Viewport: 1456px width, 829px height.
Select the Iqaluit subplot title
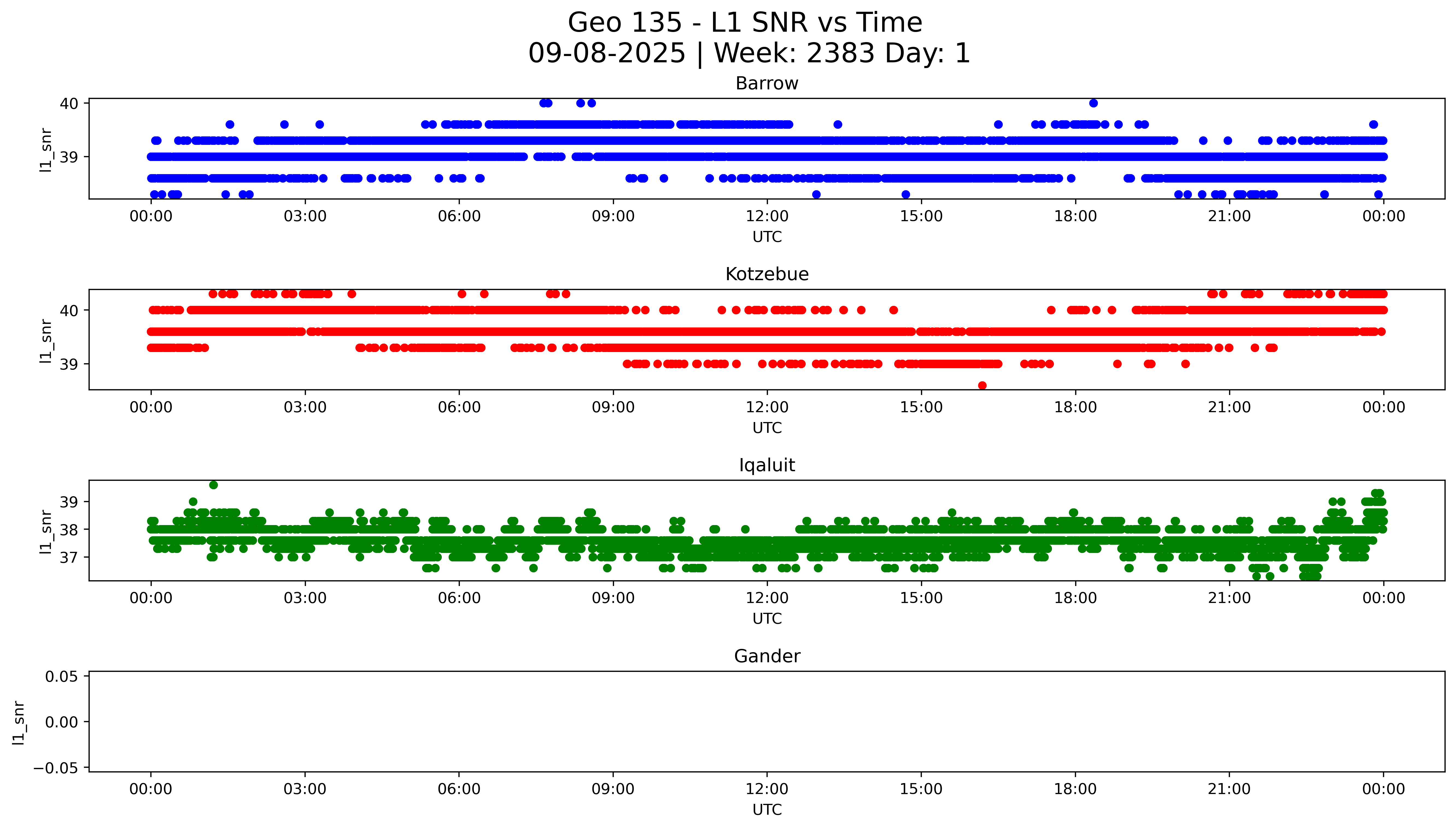point(767,465)
